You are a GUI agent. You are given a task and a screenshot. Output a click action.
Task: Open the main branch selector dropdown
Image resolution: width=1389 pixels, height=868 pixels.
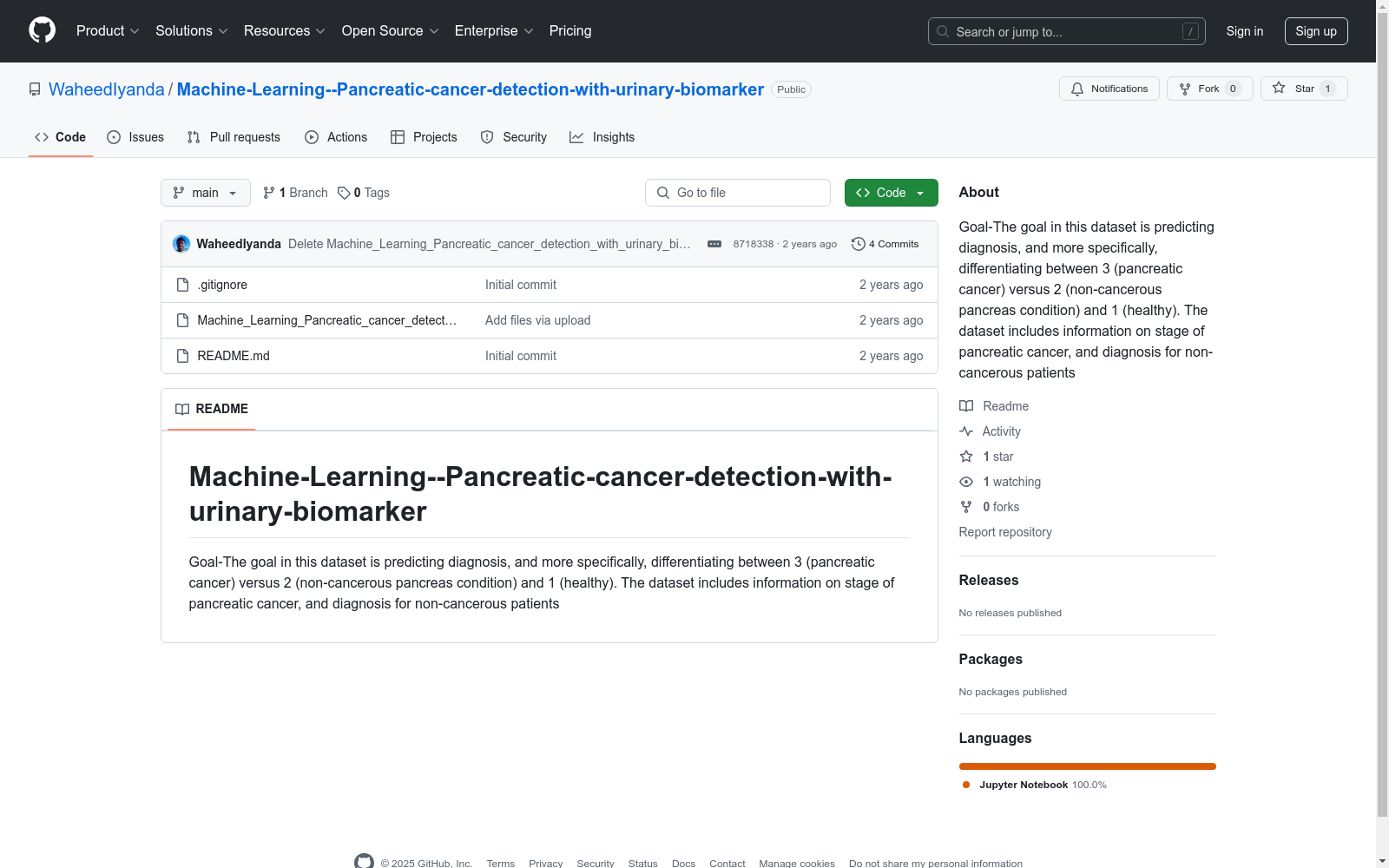click(206, 193)
